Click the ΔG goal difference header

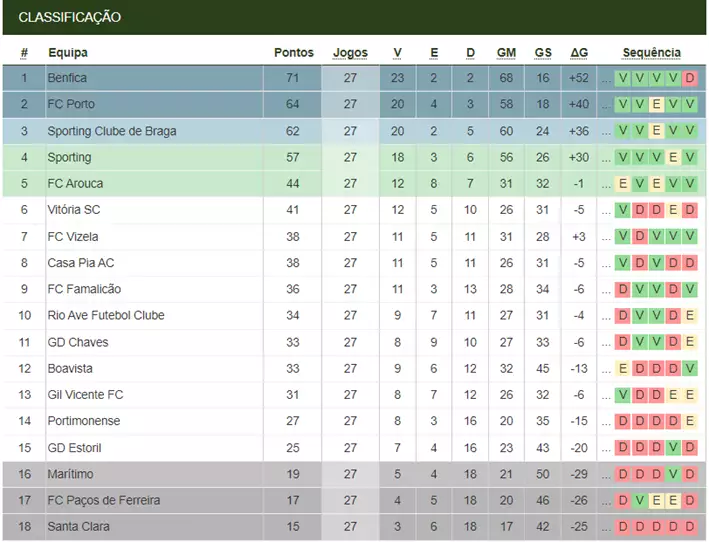coord(579,53)
